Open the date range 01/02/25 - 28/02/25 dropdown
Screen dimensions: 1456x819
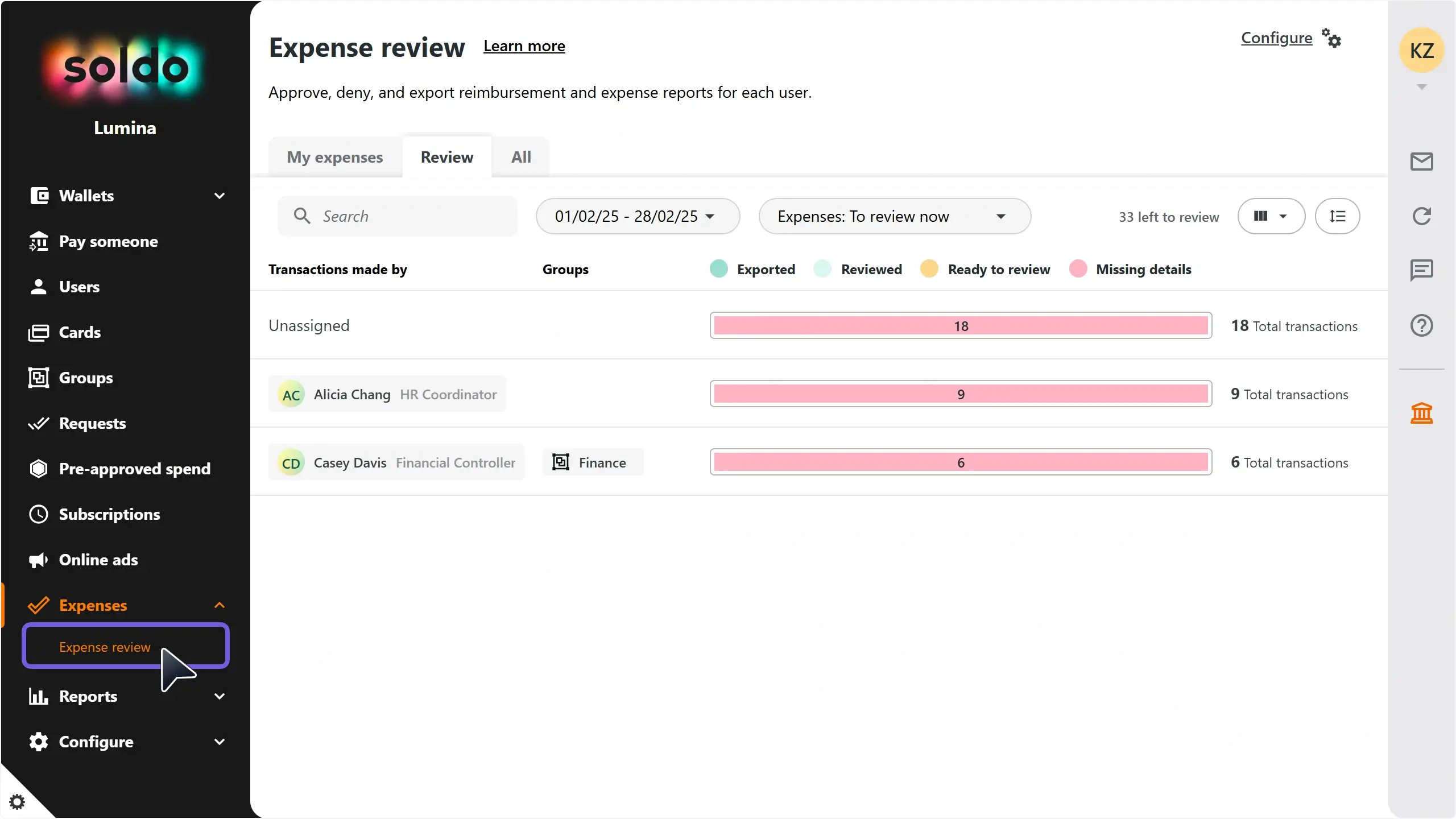pyautogui.click(x=637, y=216)
